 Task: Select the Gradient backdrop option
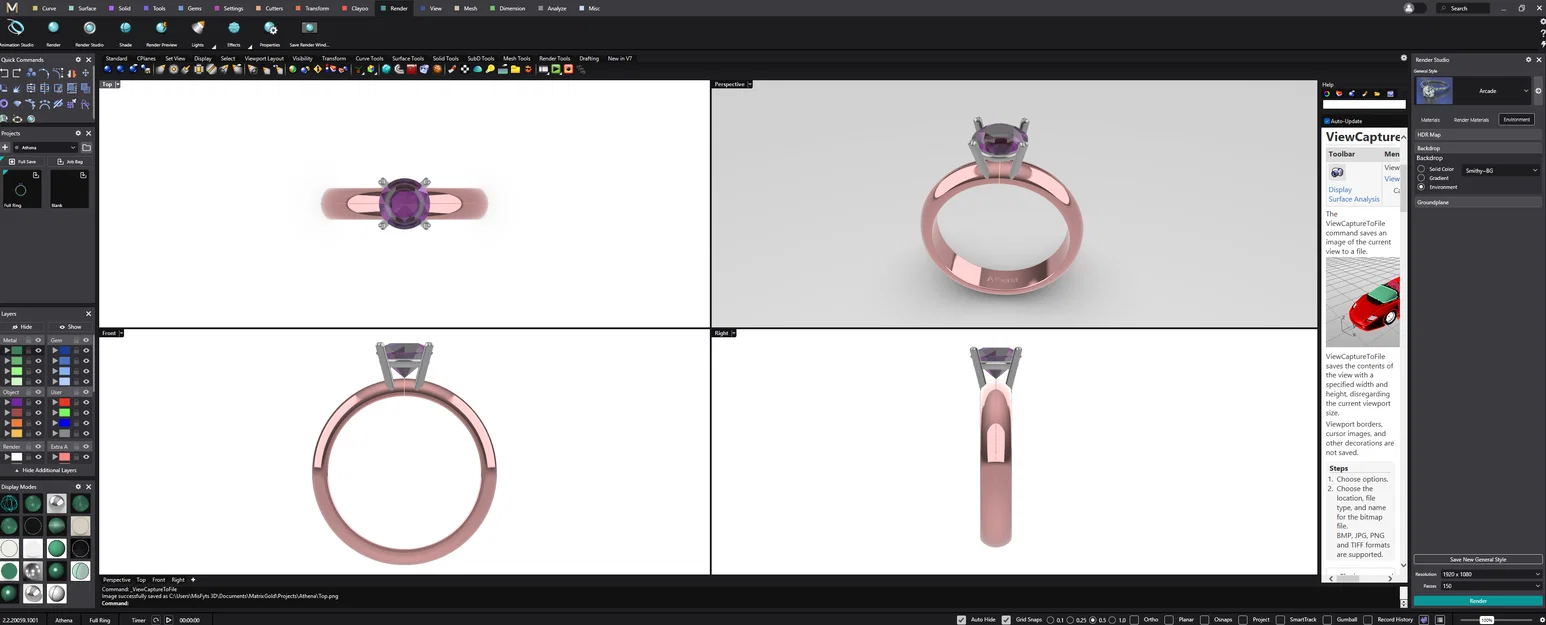click(1421, 178)
